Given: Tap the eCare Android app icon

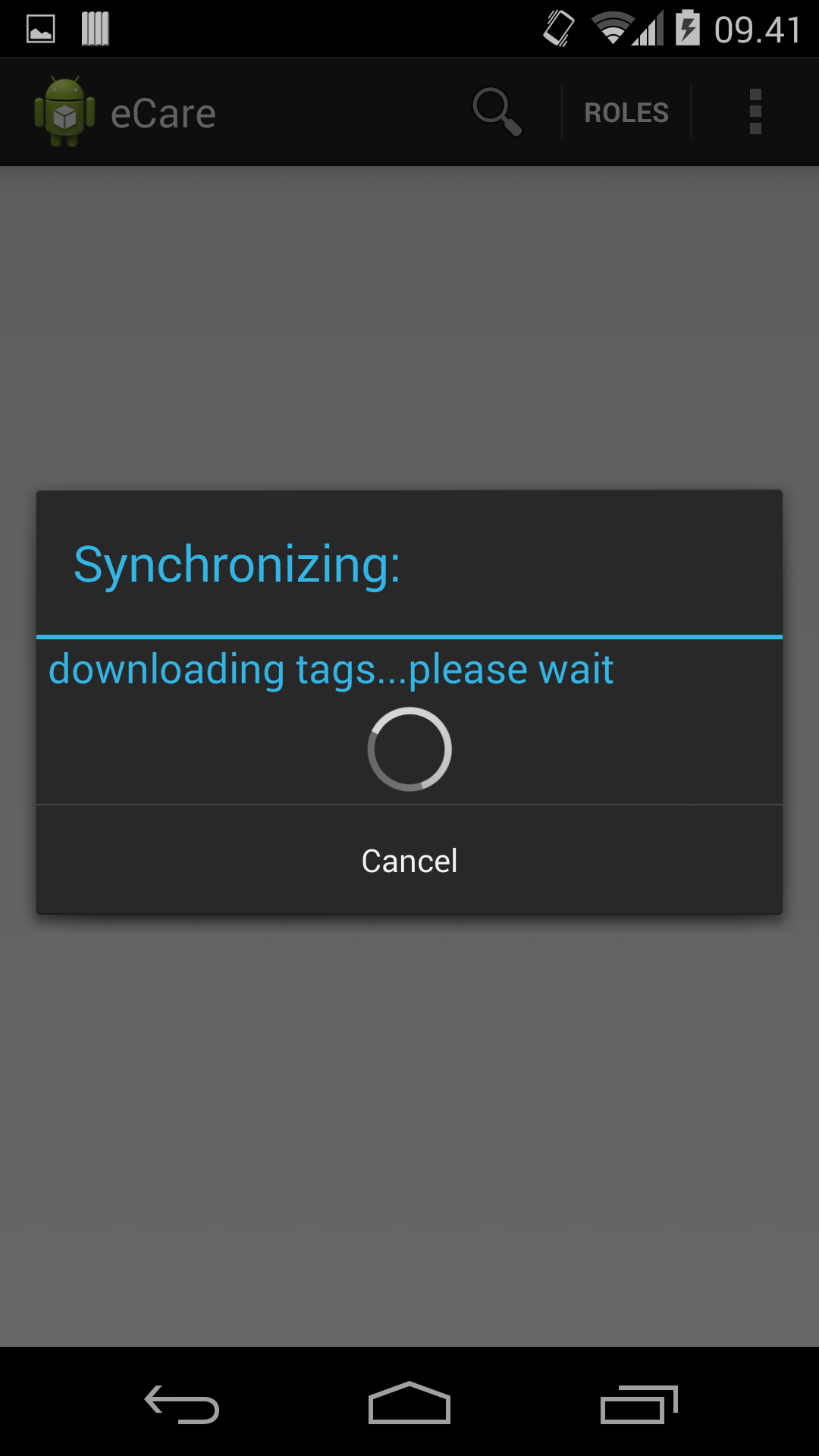Looking at the screenshot, I should tap(64, 112).
